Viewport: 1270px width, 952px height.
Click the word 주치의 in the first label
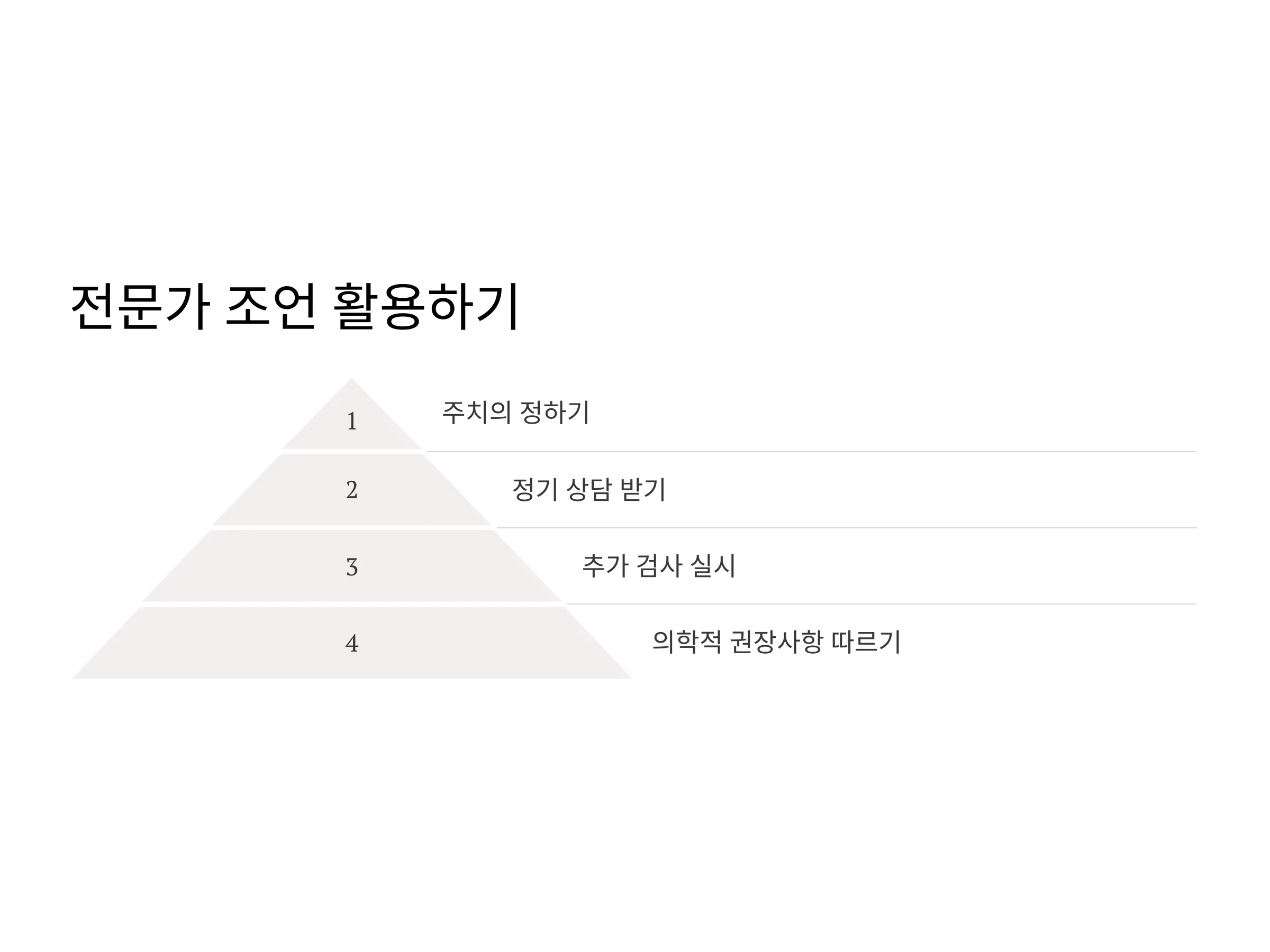point(476,413)
